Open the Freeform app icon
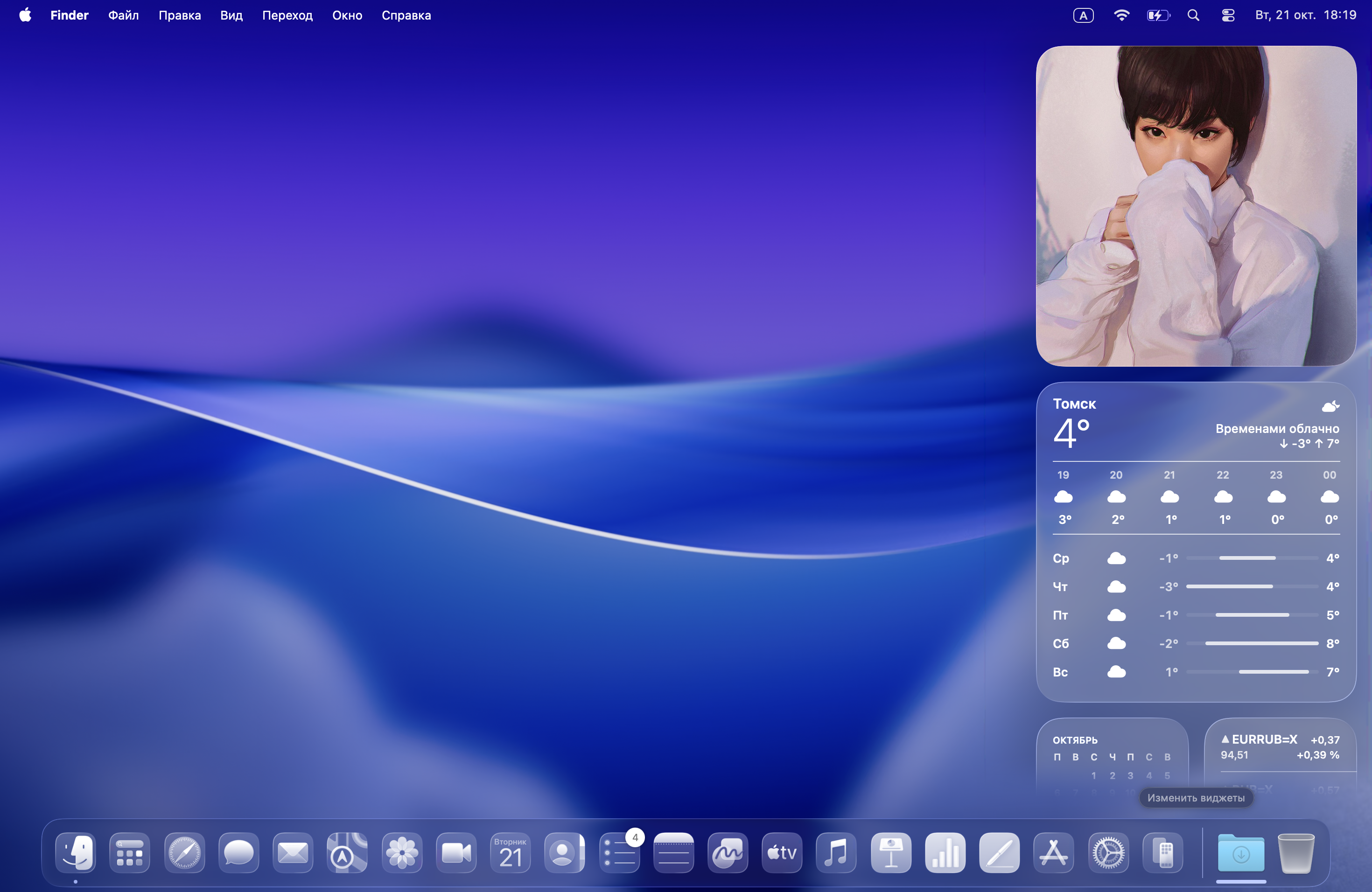 (728, 852)
